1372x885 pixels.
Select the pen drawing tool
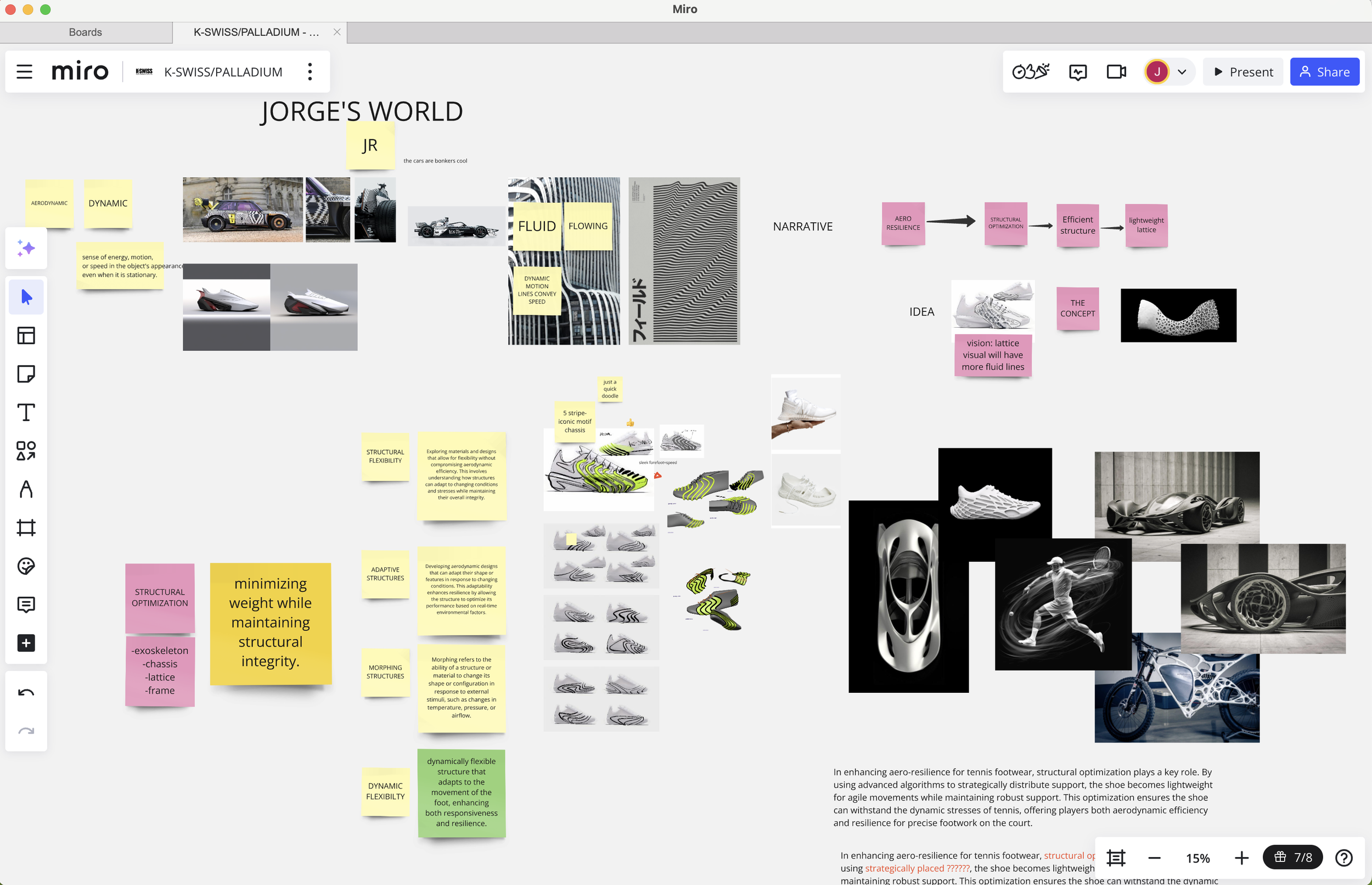26,490
